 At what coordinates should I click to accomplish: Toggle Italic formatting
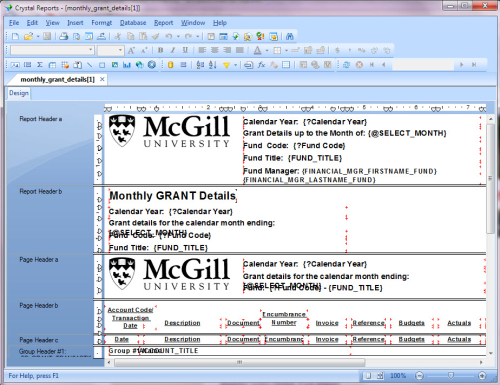173,50
